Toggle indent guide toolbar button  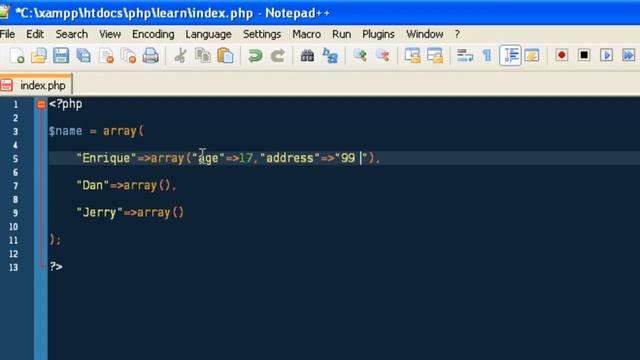510,56
